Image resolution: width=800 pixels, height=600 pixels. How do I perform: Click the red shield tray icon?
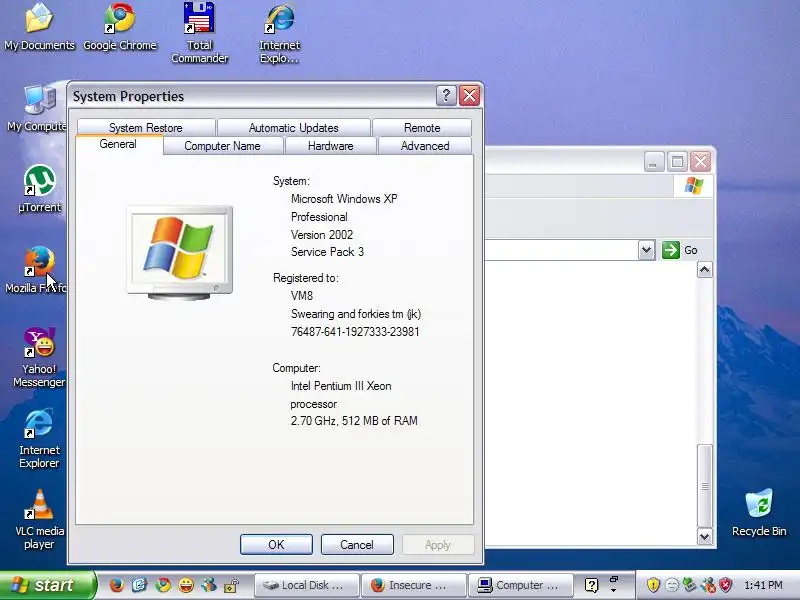[x=726, y=585]
